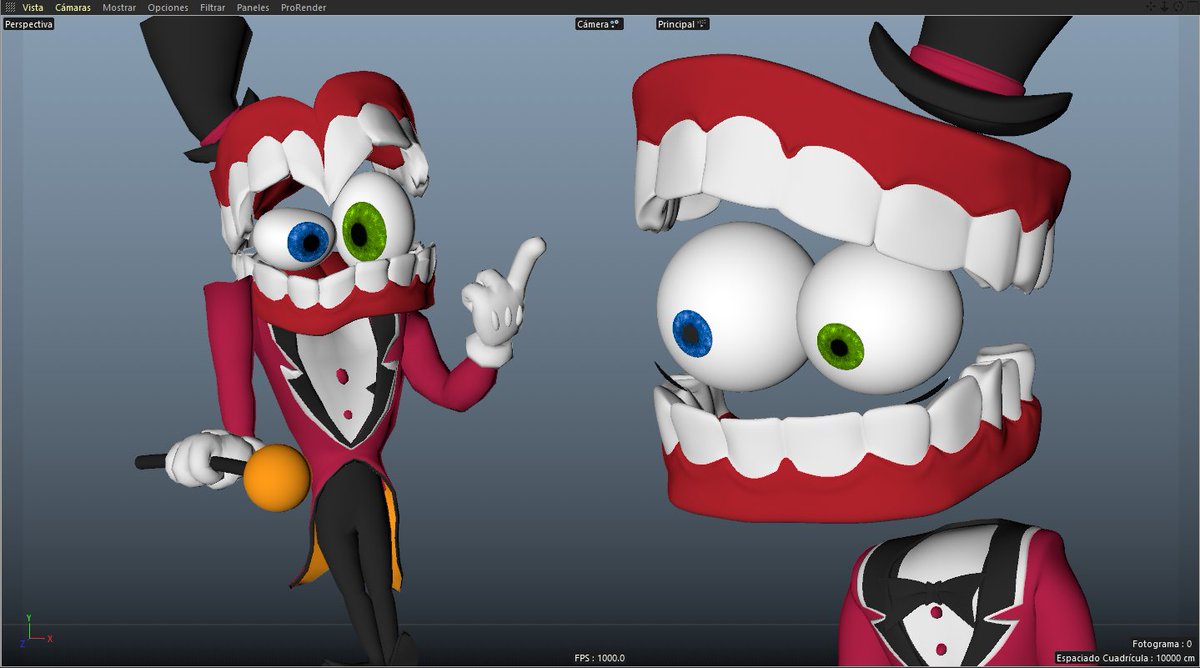Open the Vista menu
This screenshot has height=668, width=1200.
coord(33,7)
